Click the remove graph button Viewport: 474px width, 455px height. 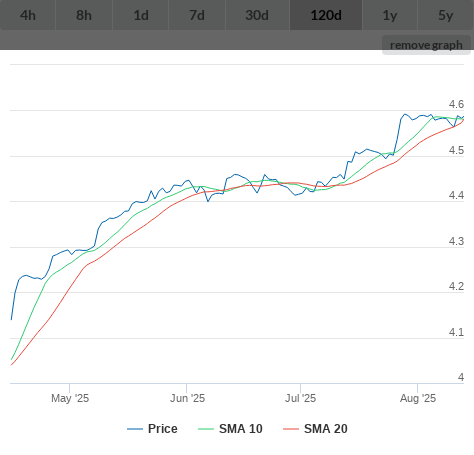426,45
